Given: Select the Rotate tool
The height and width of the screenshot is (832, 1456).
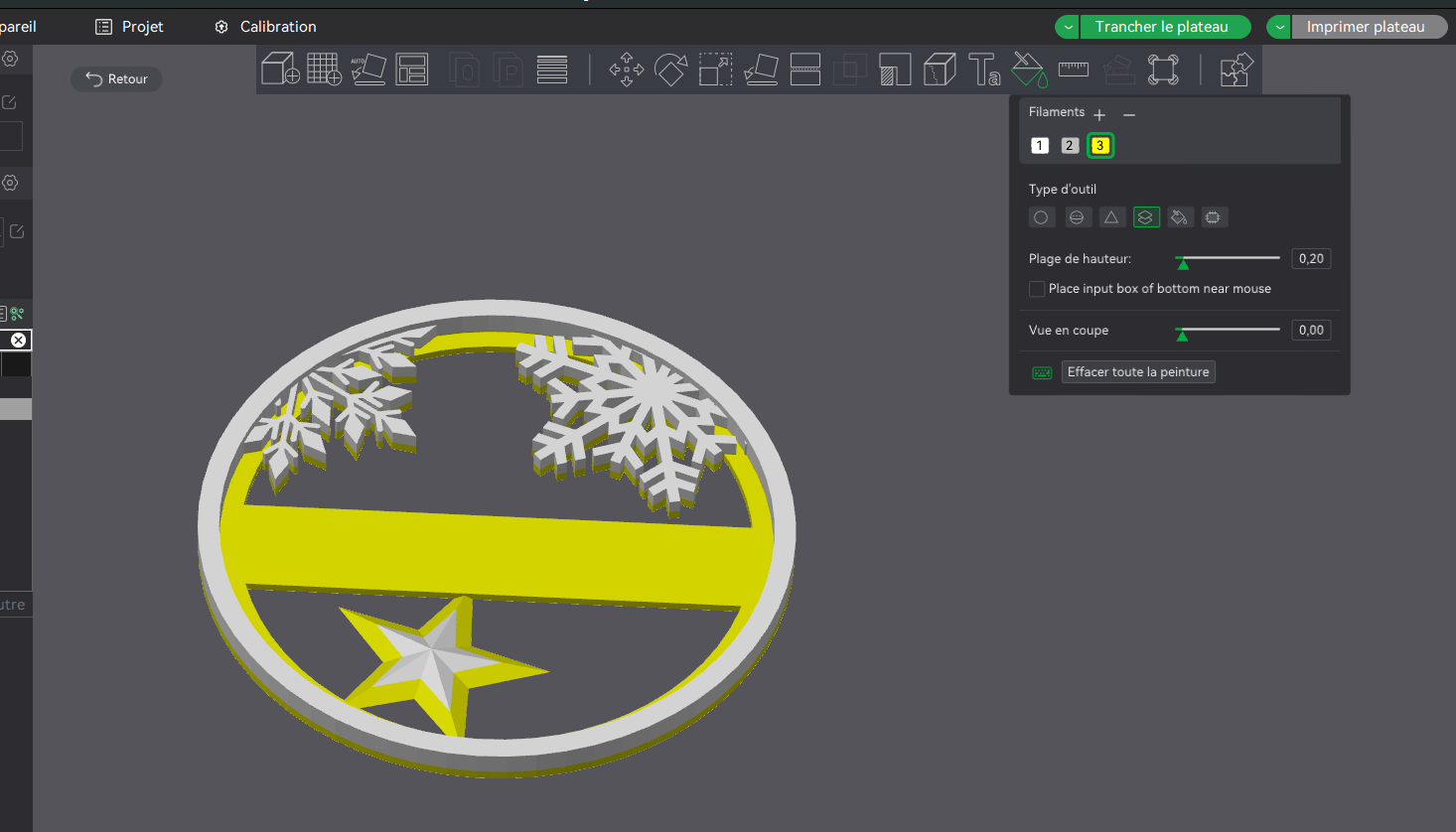Looking at the screenshot, I should (671, 69).
